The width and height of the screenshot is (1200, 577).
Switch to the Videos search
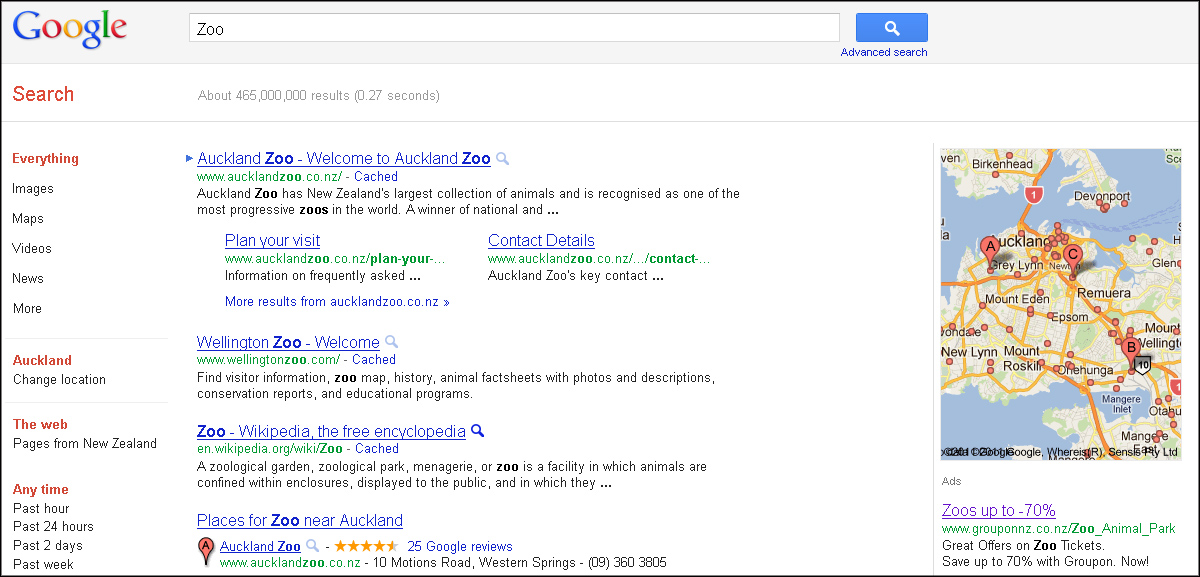[32, 249]
